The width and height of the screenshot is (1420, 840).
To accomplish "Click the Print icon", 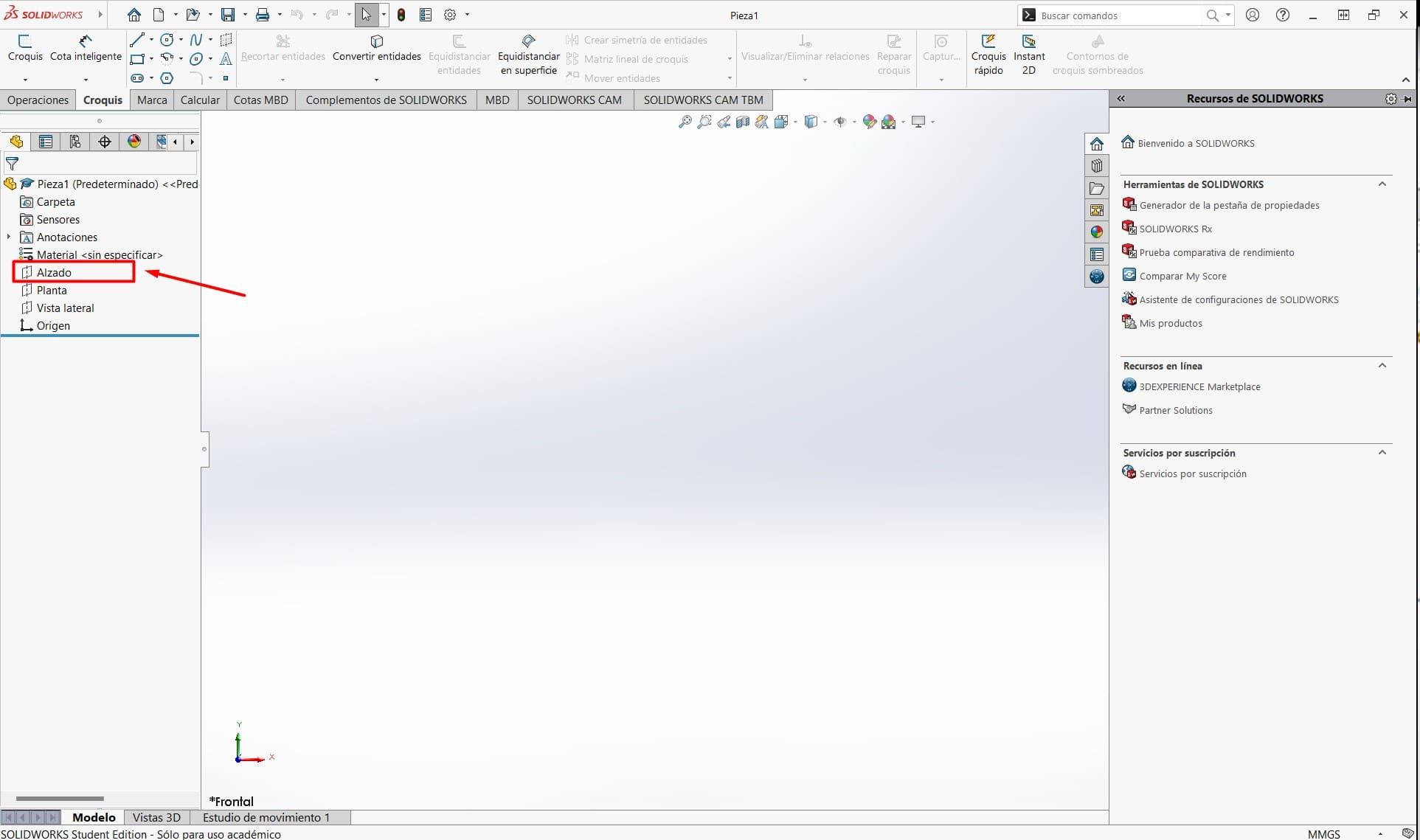I will [262, 15].
